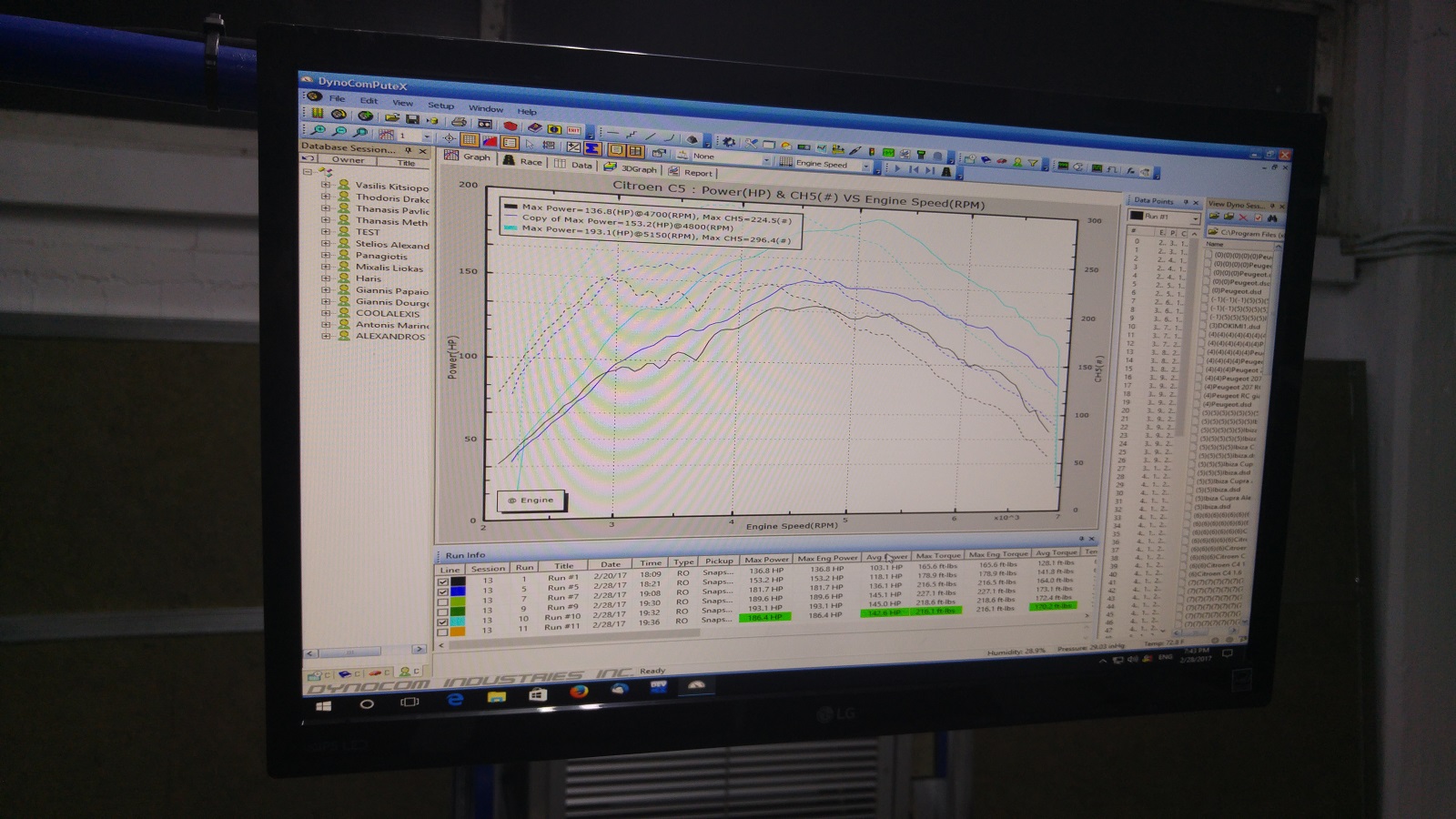Check the Run #11 line checkbox
Image resolution: width=1456 pixels, height=819 pixels.
coord(443,632)
